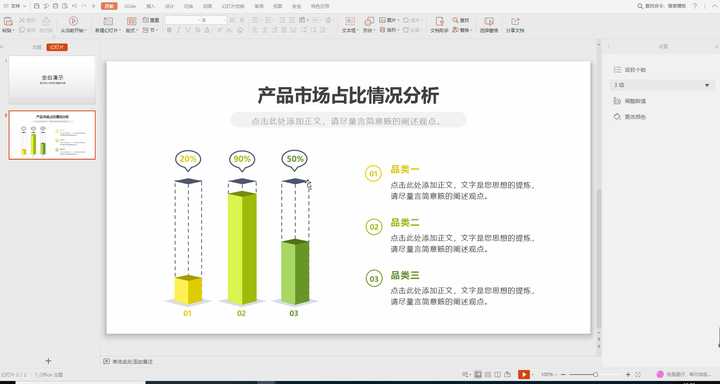Click the Document Assistant icon
Image resolution: width=720 pixels, height=384 pixels.
click(439, 21)
